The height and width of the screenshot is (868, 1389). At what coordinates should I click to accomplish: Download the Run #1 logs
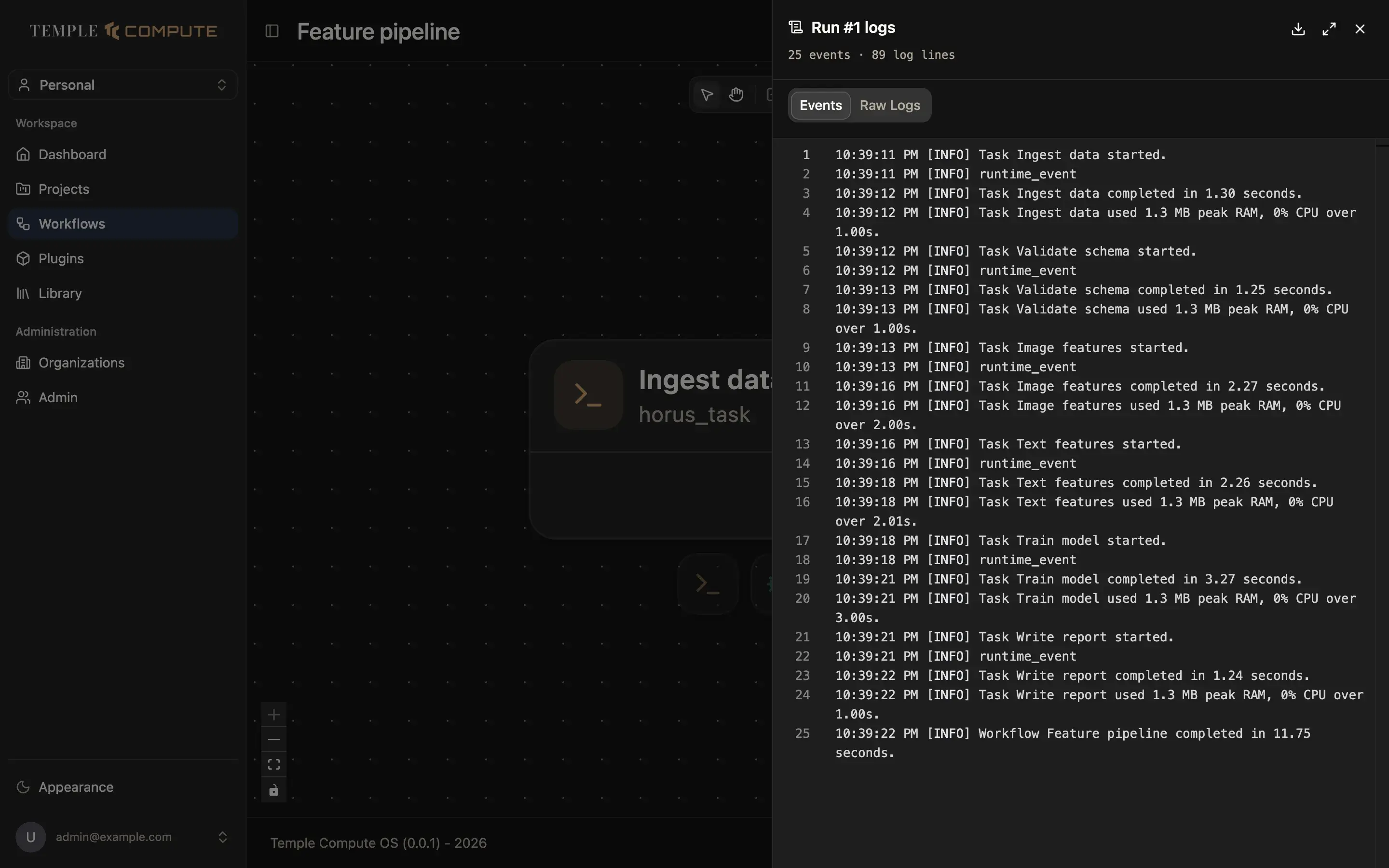[x=1298, y=29]
